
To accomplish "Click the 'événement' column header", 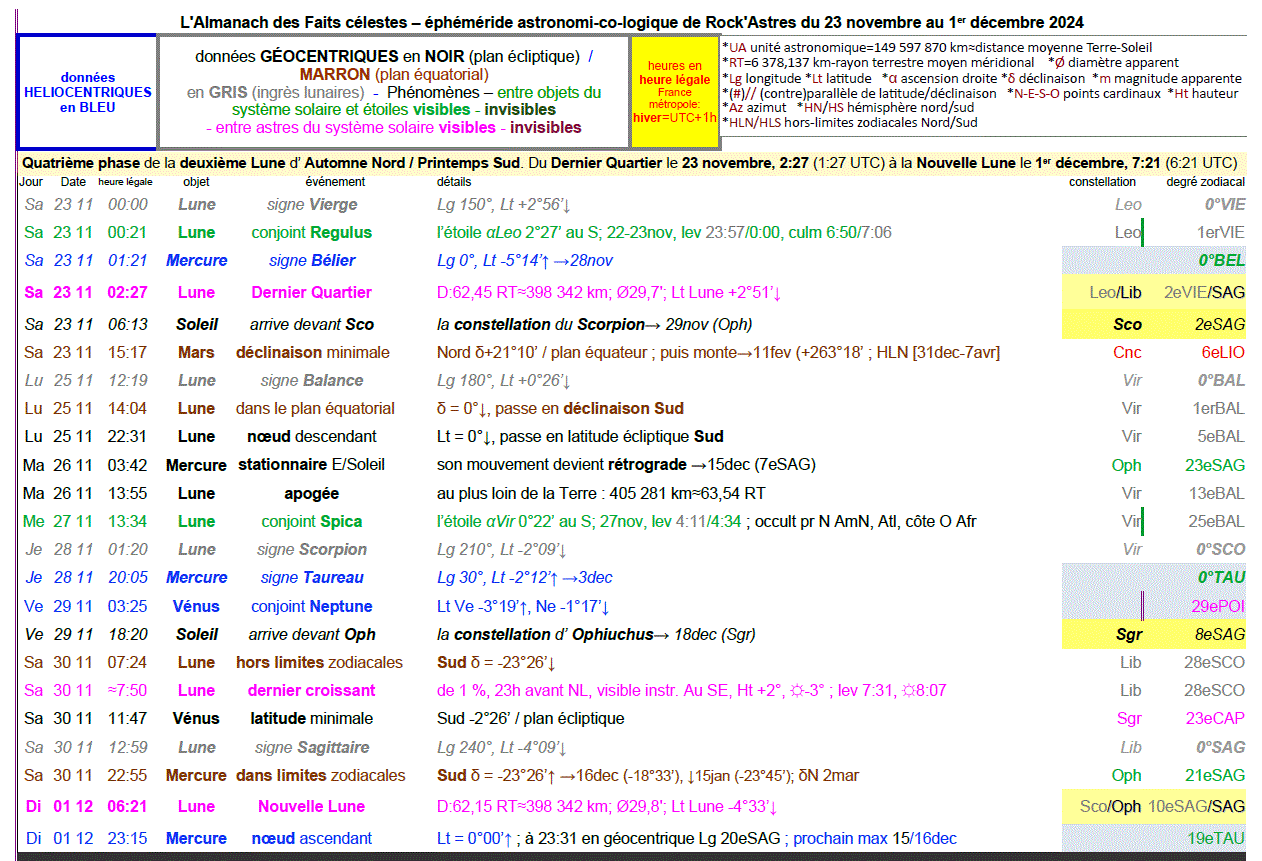I will (x=335, y=182).
